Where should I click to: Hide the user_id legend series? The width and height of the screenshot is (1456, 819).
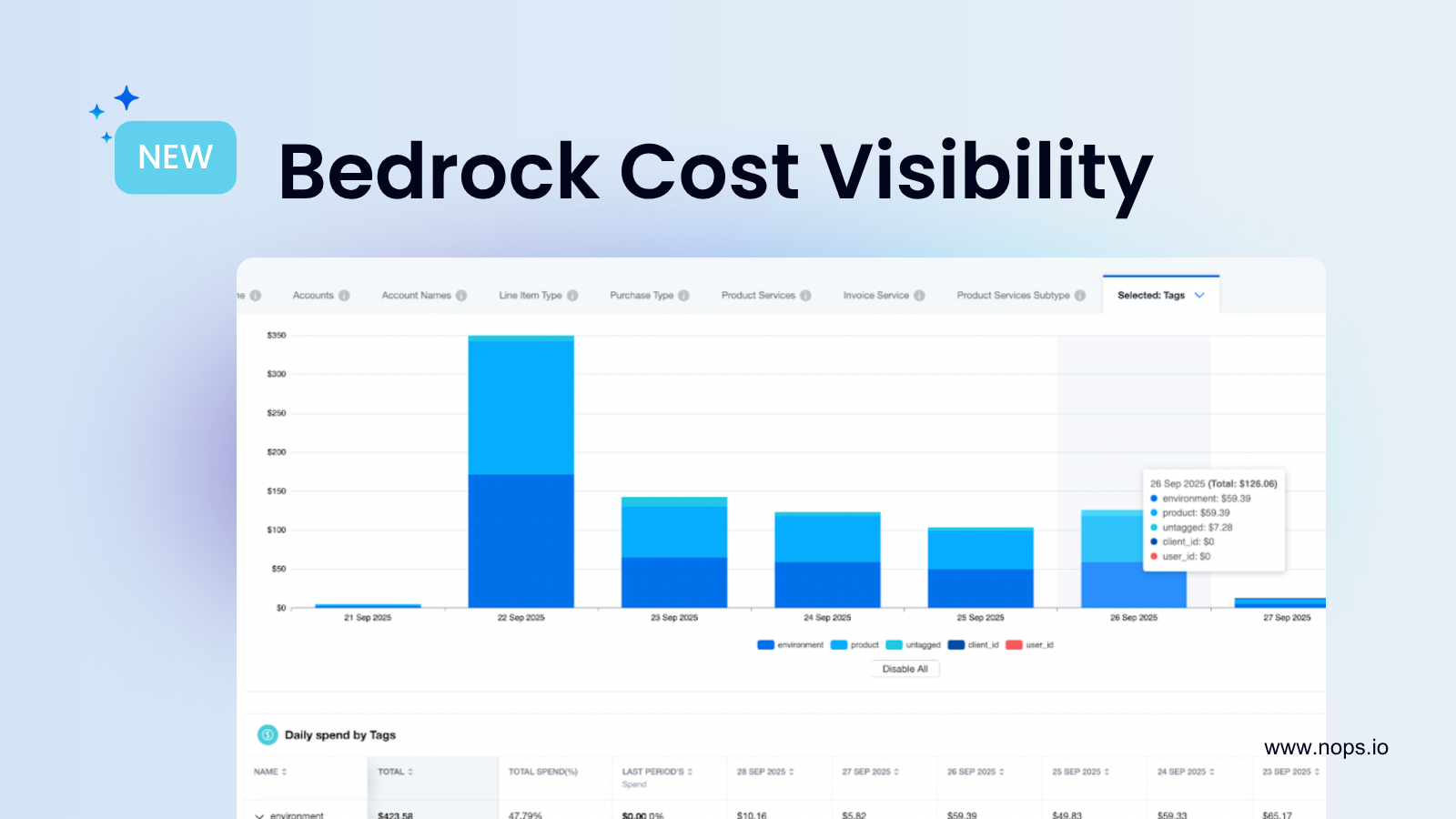pos(1029,645)
